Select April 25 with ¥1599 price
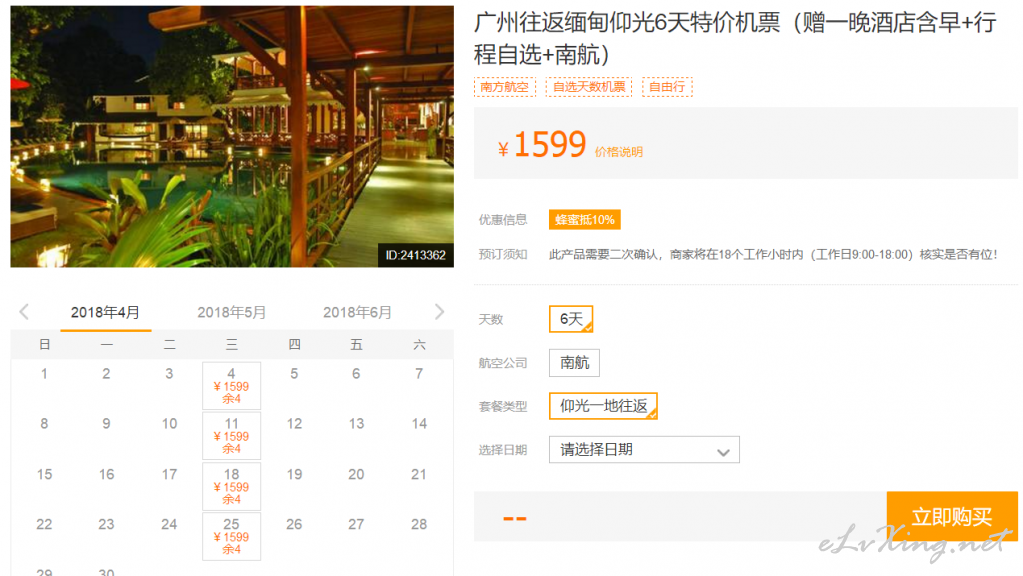 click(232, 536)
